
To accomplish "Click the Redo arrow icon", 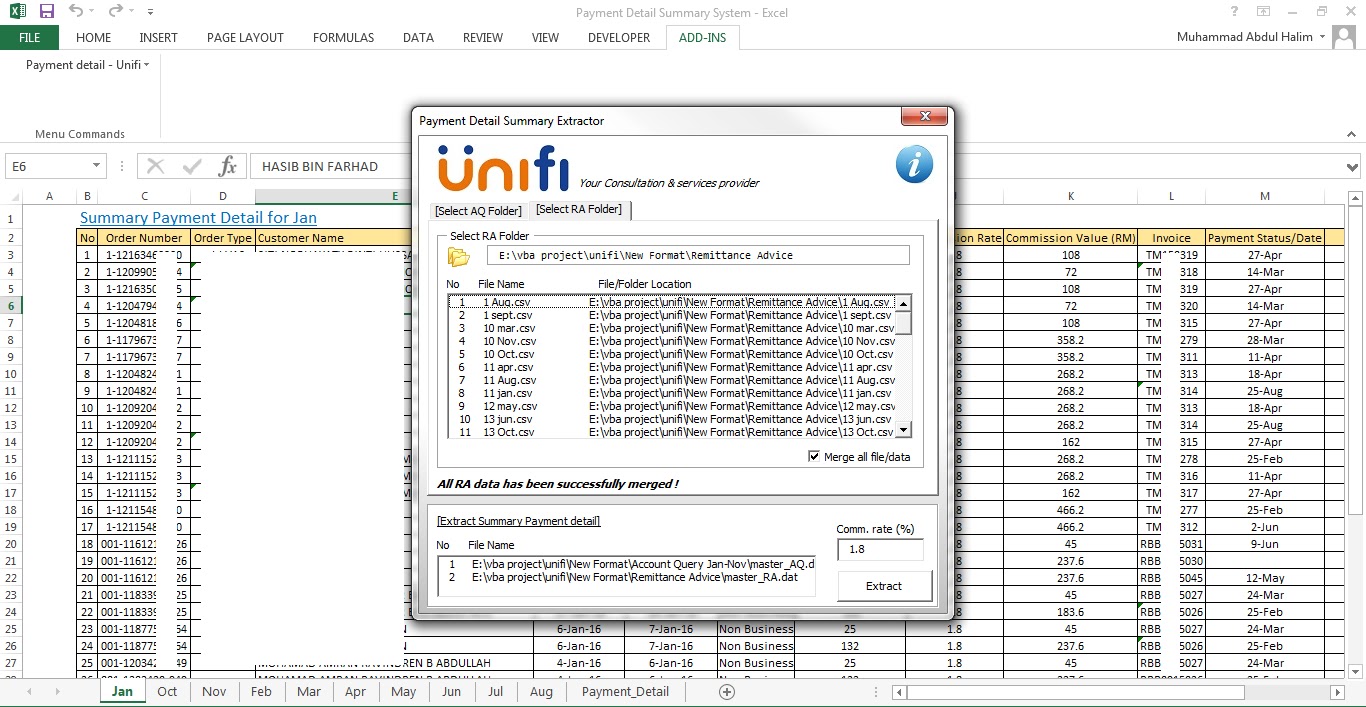I will [x=115, y=12].
